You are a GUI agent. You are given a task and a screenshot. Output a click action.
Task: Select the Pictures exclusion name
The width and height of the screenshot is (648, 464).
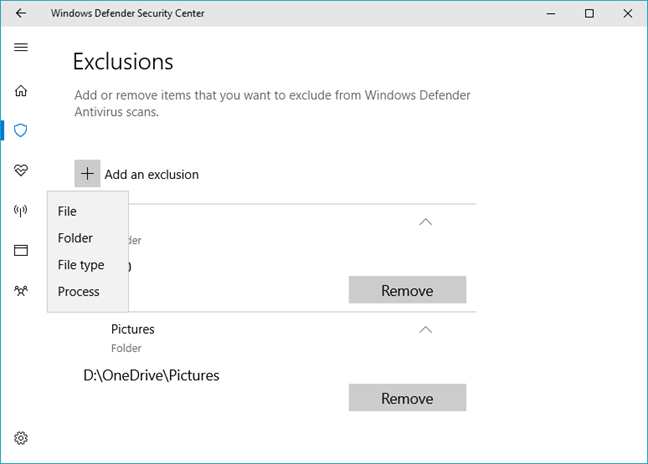click(x=133, y=329)
